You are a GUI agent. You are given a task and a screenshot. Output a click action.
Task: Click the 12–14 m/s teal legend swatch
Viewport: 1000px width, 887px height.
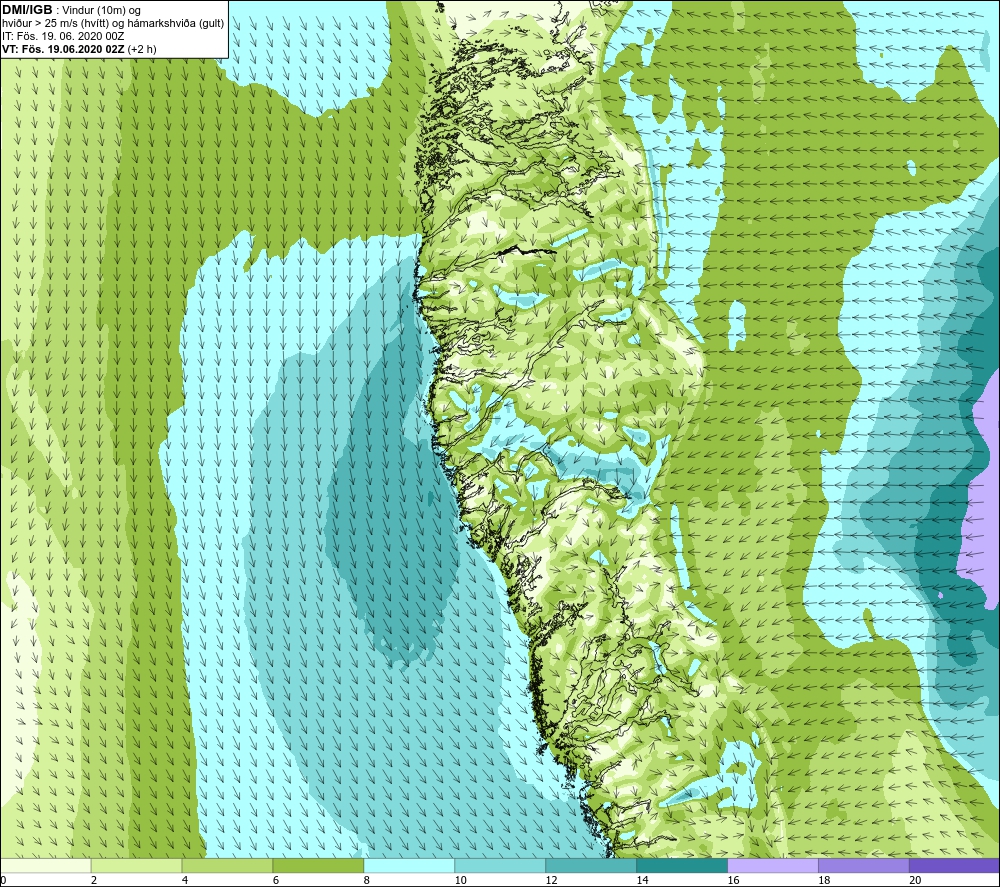591,865
